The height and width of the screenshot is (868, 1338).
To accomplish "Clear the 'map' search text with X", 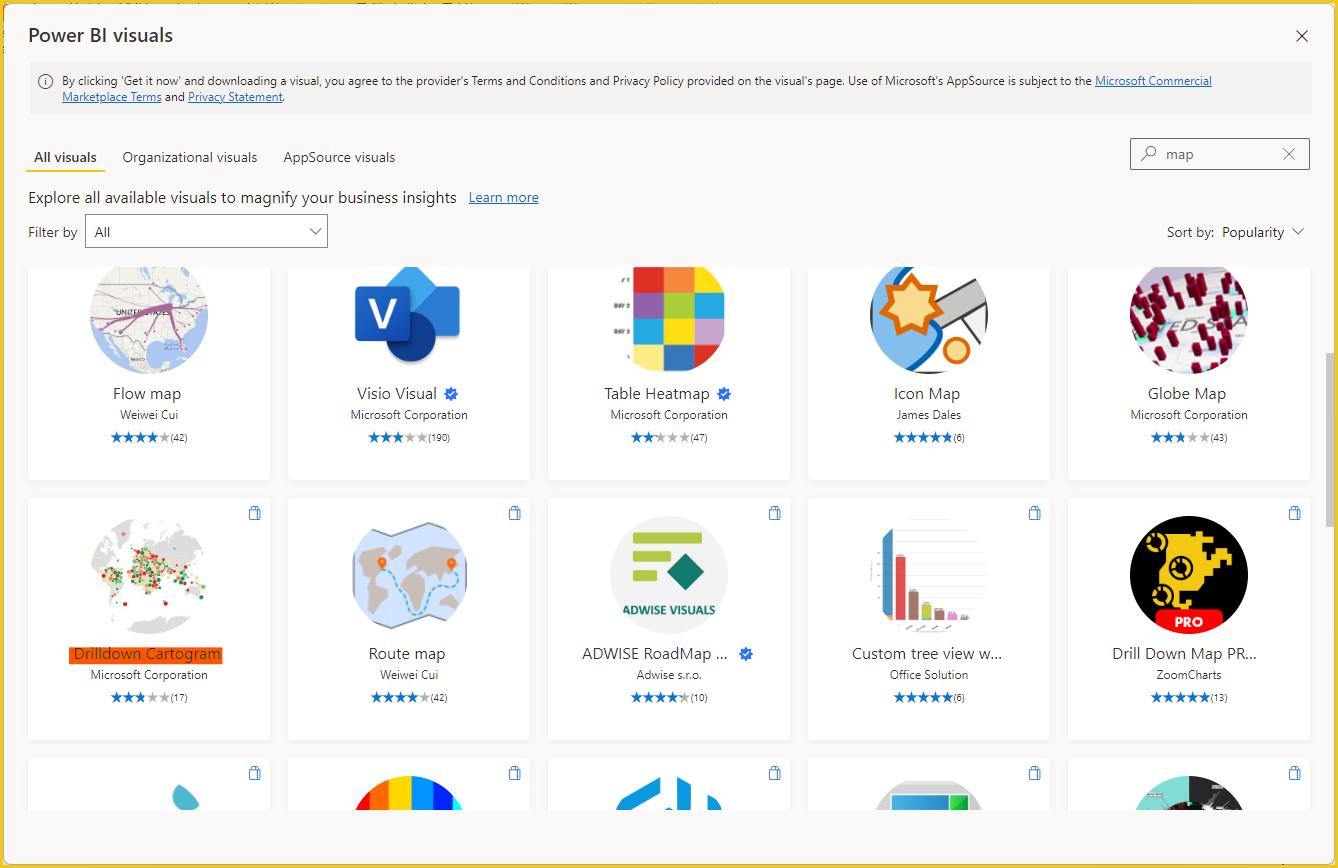I will pyautogui.click(x=1289, y=154).
